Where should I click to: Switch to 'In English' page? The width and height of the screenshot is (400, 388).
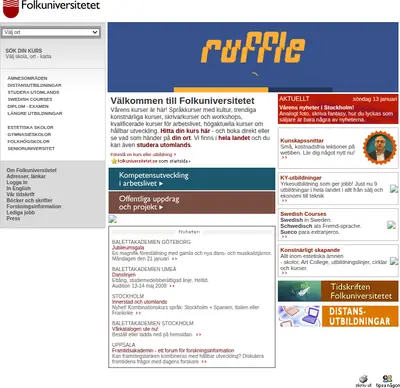click(x=18, y=188)
